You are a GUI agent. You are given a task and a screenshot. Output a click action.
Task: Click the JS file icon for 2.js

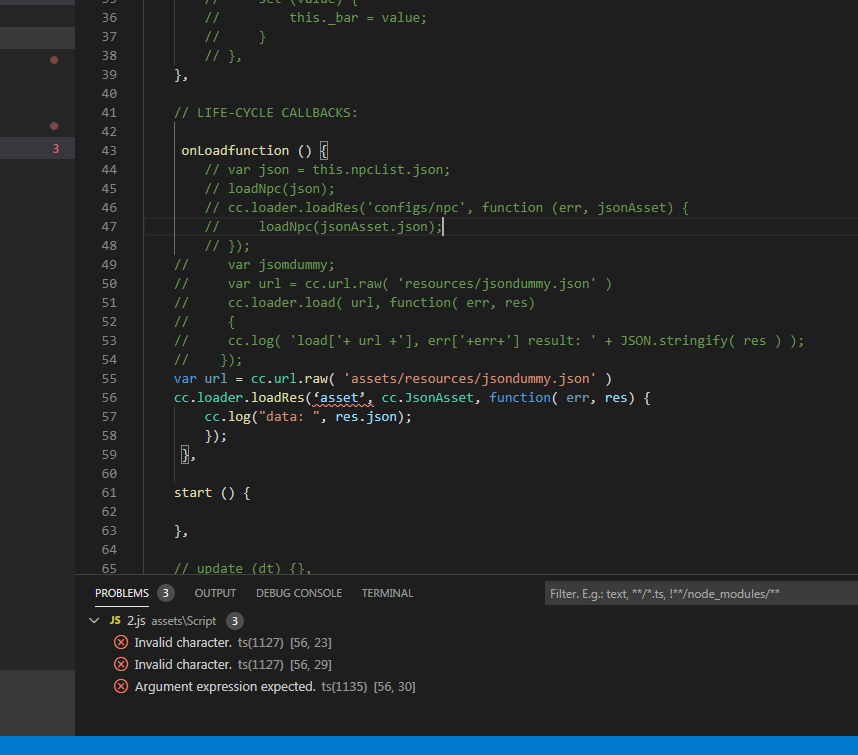coord(115,620)
